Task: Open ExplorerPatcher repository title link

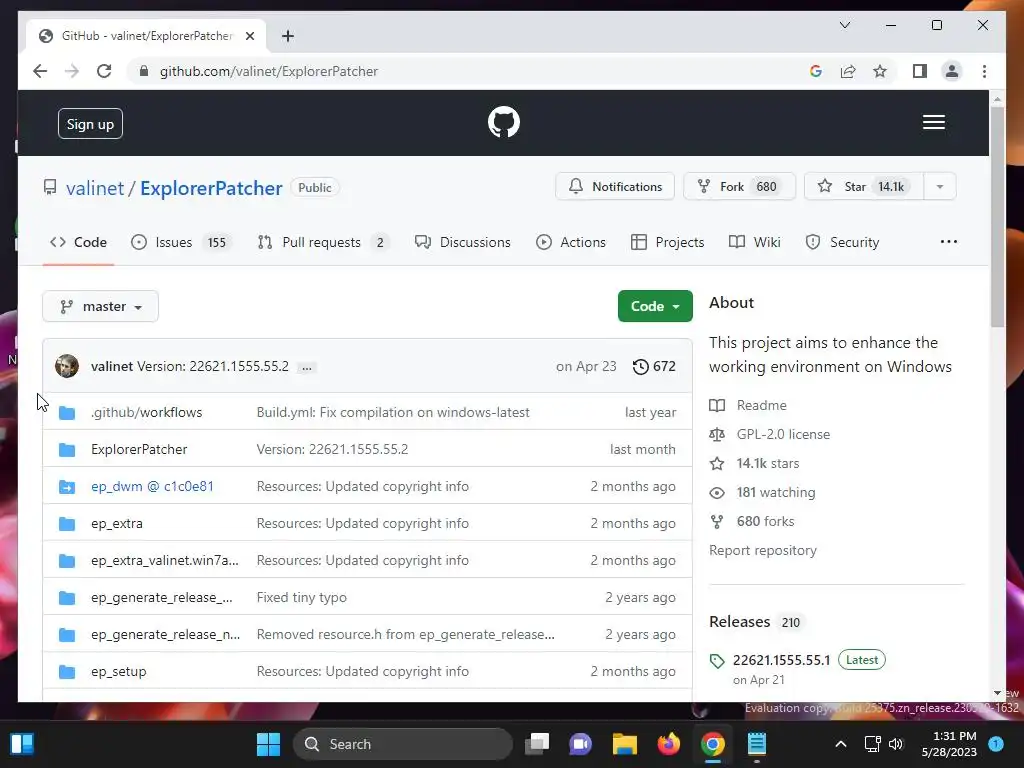Action: click(211, 188)
